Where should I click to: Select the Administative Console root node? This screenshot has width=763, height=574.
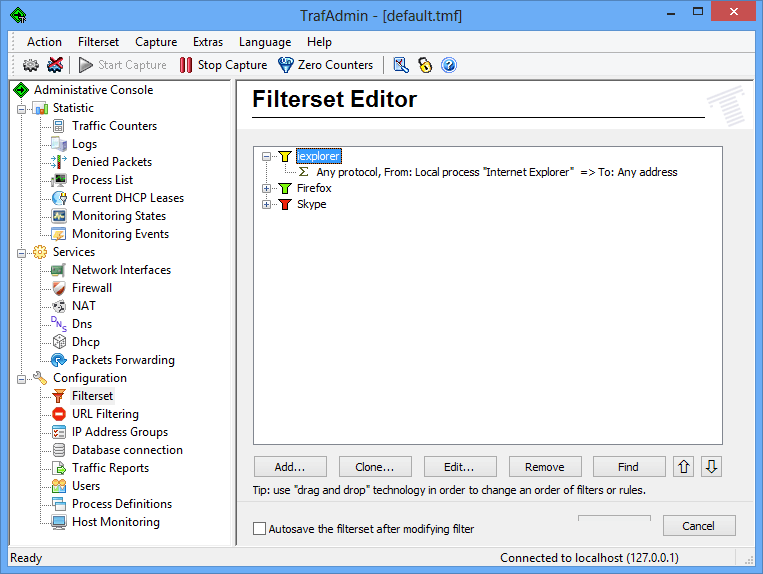[x=93, y=90]
